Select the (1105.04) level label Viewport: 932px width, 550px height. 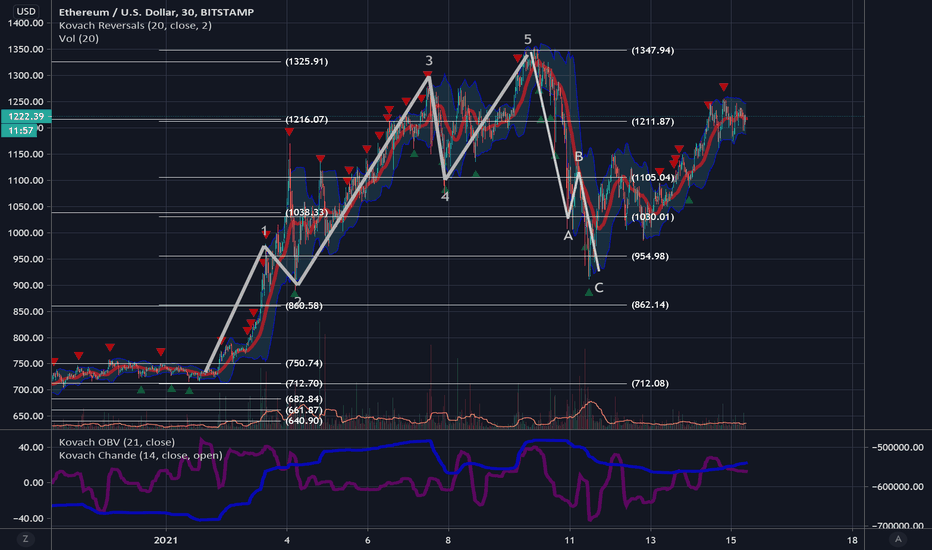(x=653, y=177)
